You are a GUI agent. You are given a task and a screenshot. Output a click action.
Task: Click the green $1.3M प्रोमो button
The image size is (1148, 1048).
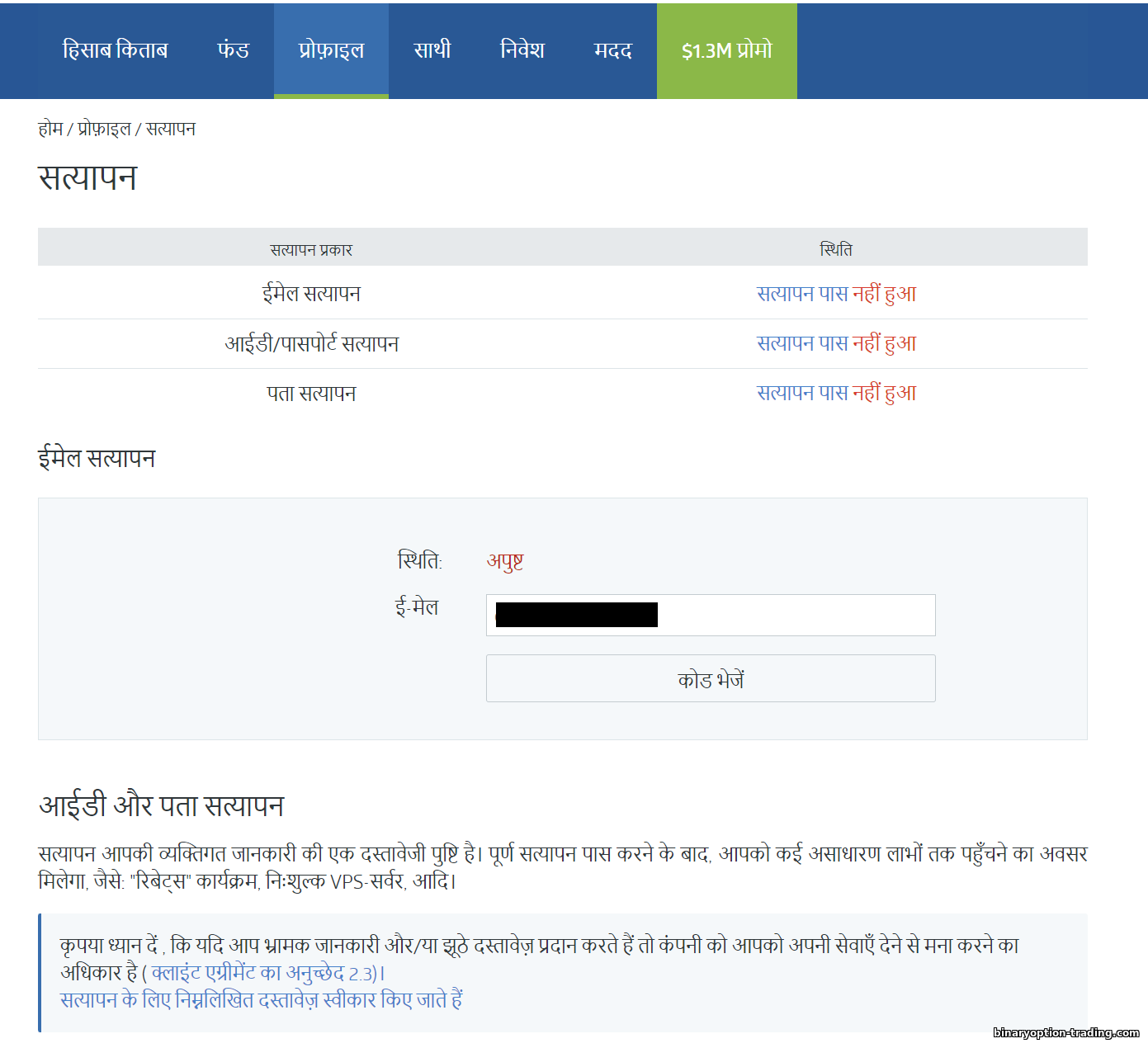pos(726,50)
